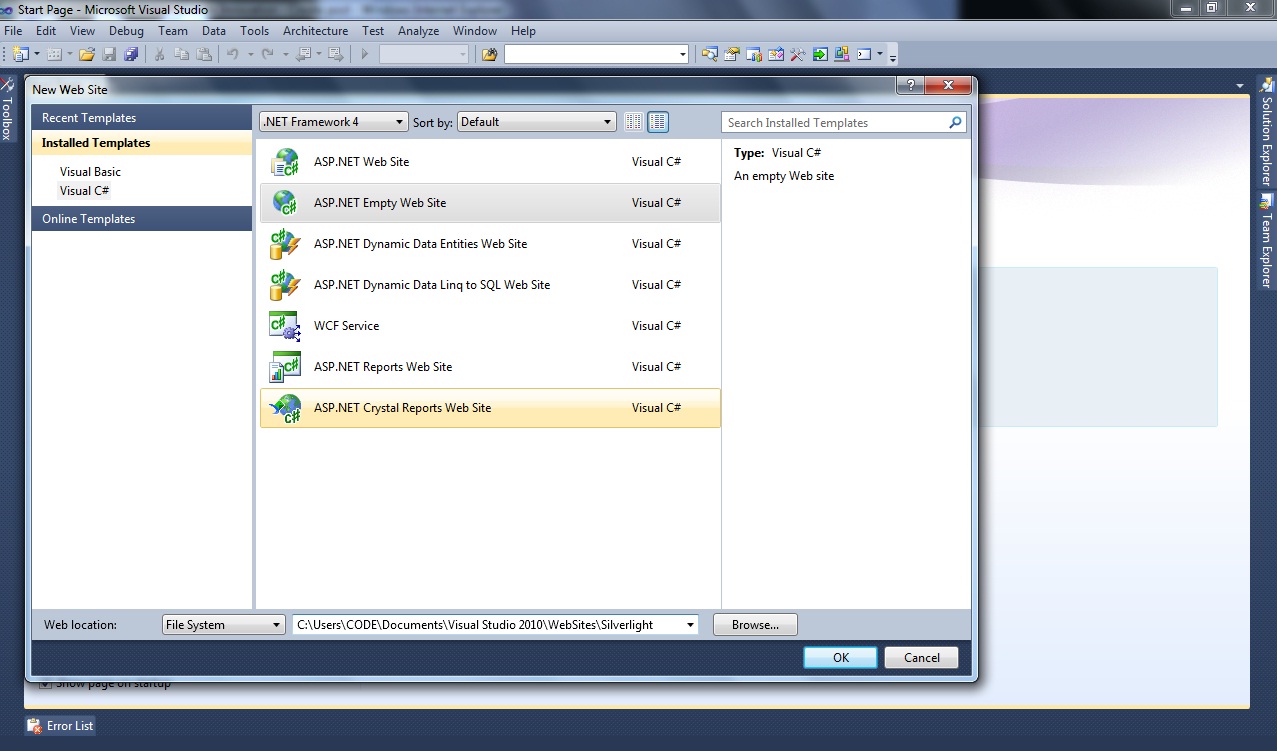
Task: Open the File menu
Action: [x=13, y=31]
